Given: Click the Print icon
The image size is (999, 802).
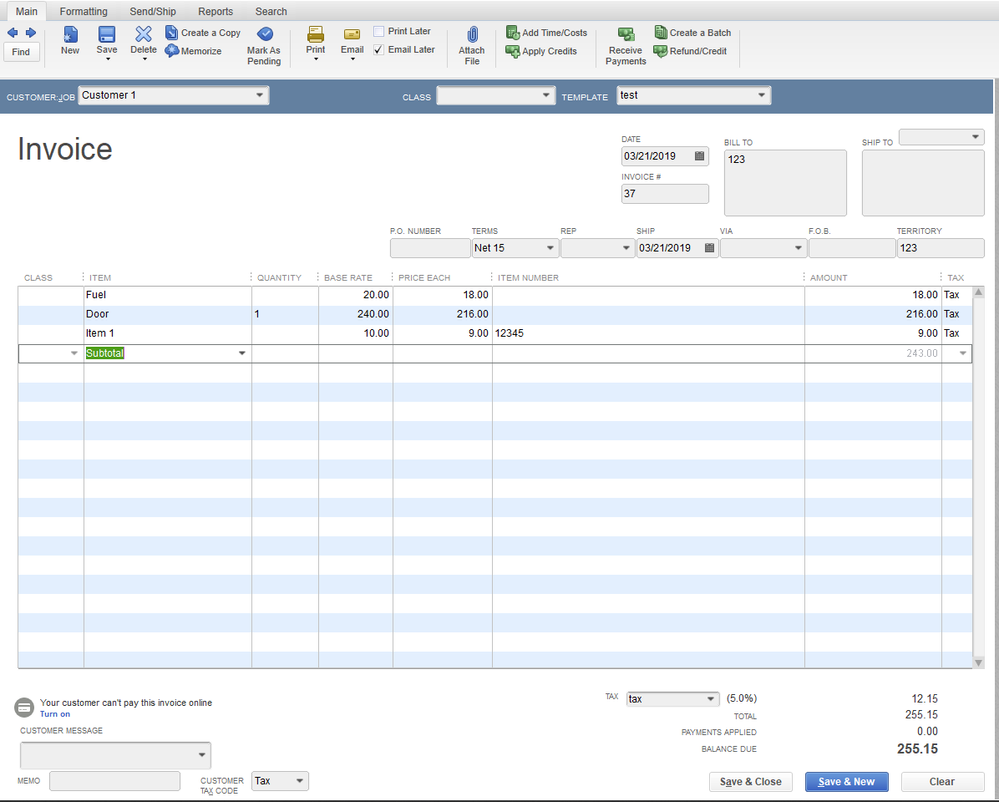Looking at the screenshot, I should pos(315,36).
